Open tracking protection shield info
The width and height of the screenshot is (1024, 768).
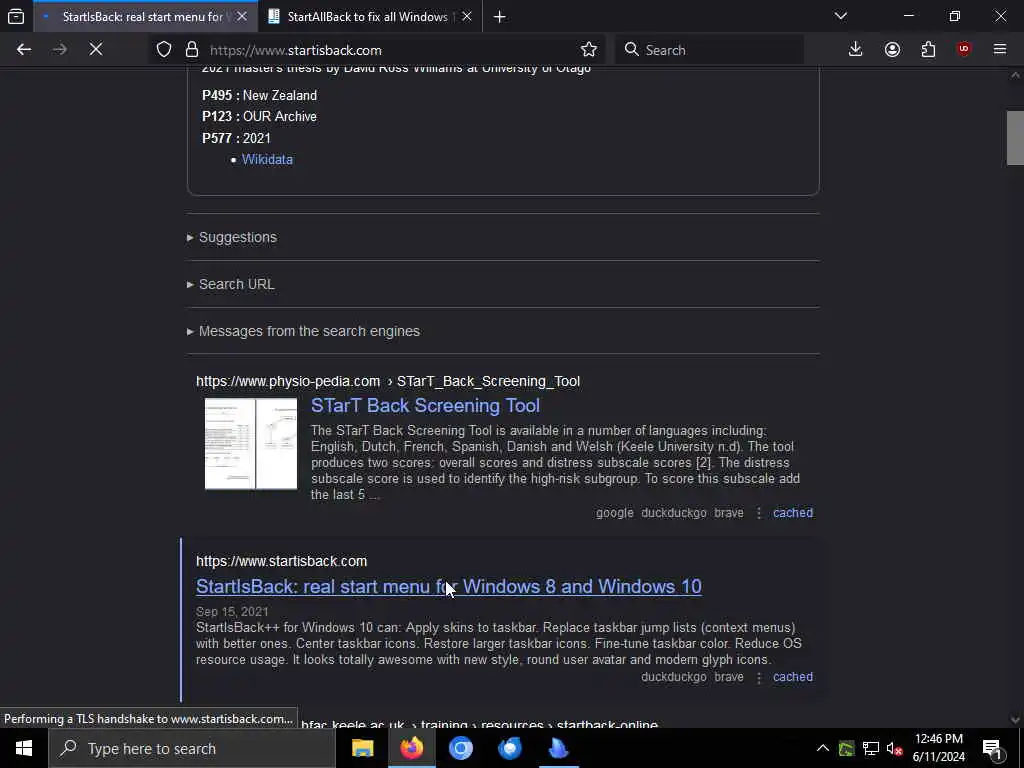pos(164,50)
